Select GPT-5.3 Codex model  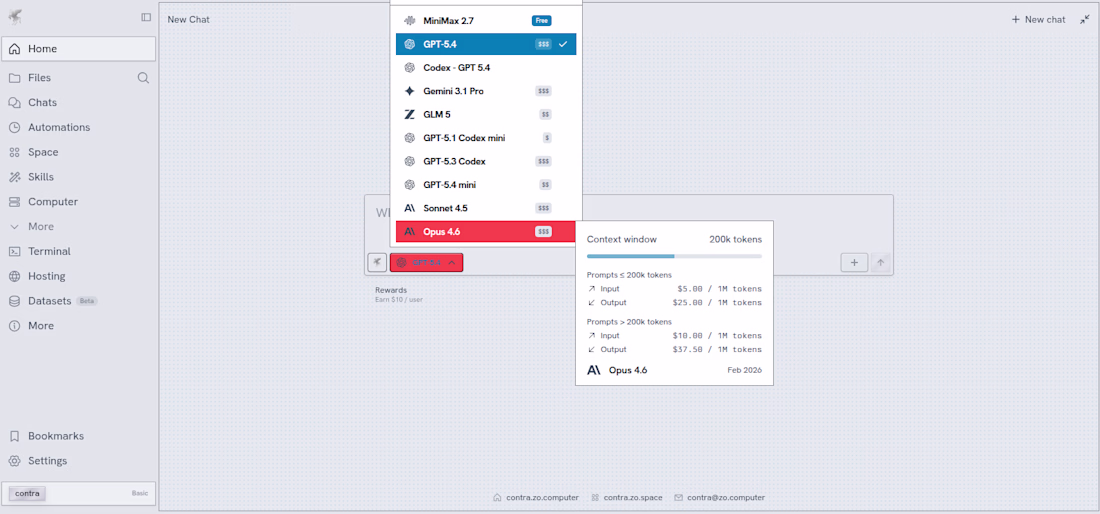point(486,161)
